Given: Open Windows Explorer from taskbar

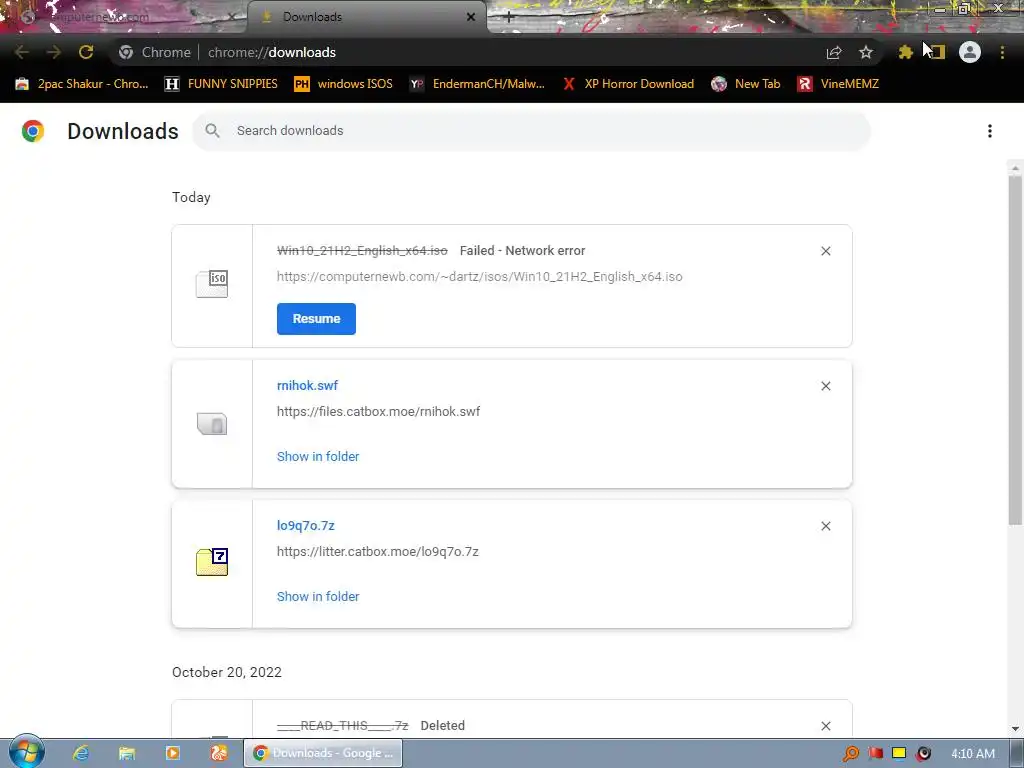Looking at the screenshot, I should click(127, 753).
